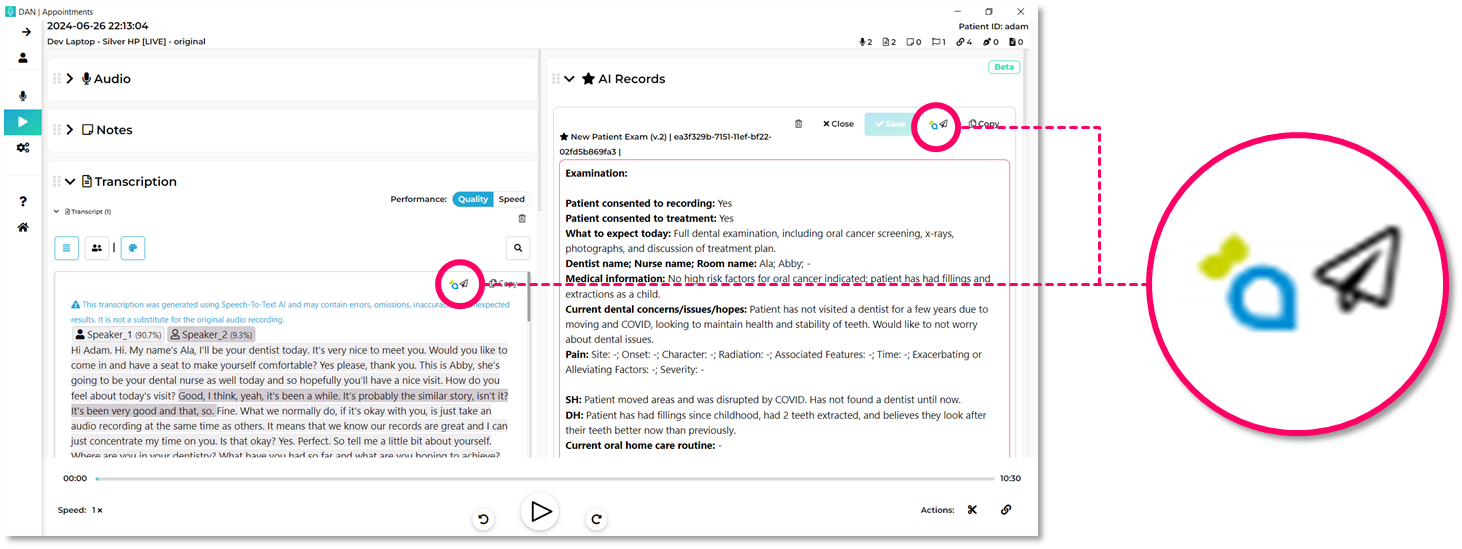1462x549 pixels.
Task: Collapse the AI Records panel
Action: 569,79
